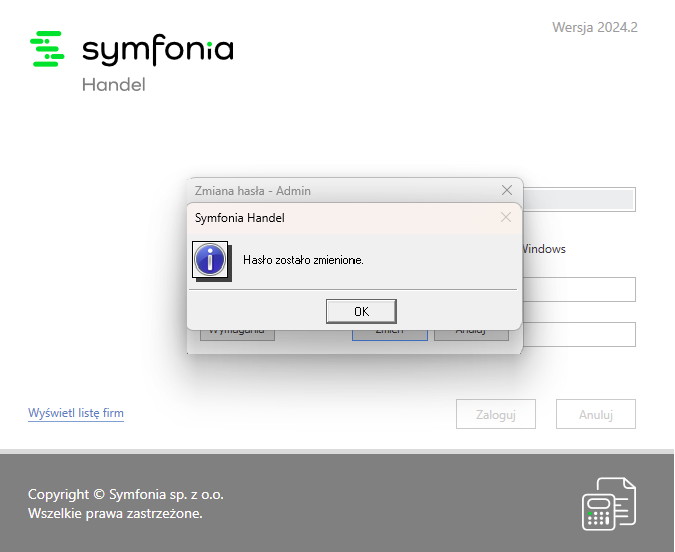Click the Hasło zostało zmienione message text
This screenshot has width=675, height=552.
pos(303,260)
